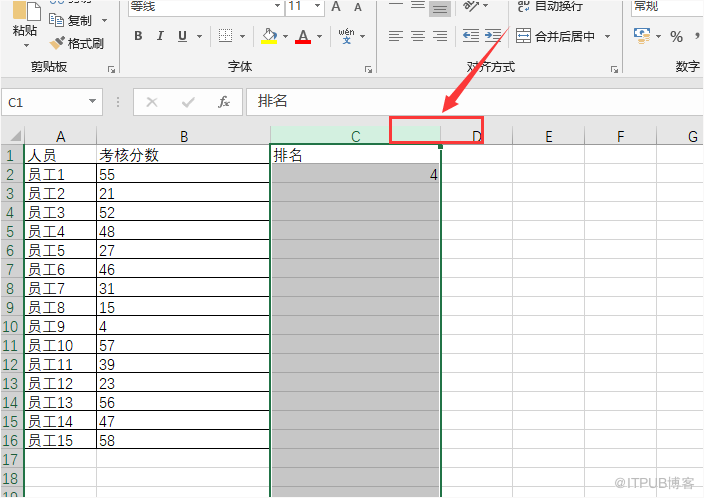Select column E header
Image resolution: width=704 pixels, height=498 pixels.
click(x=549, y=136)
